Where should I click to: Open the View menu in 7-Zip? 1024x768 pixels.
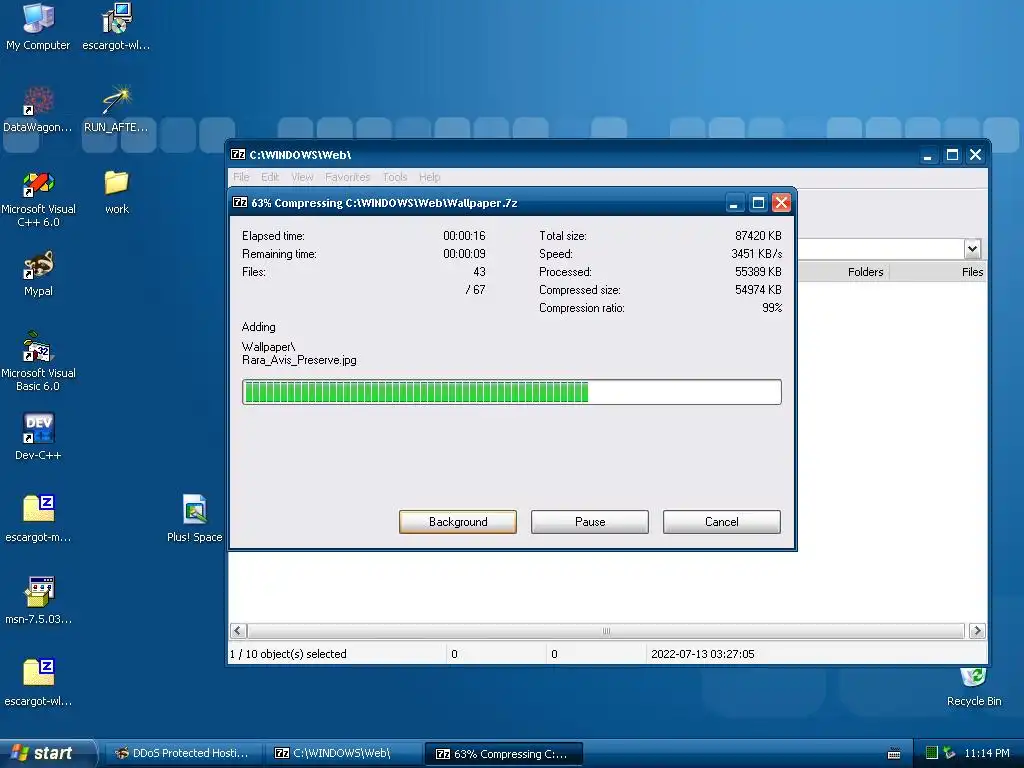pyautogui.click(x=302, y=177)
